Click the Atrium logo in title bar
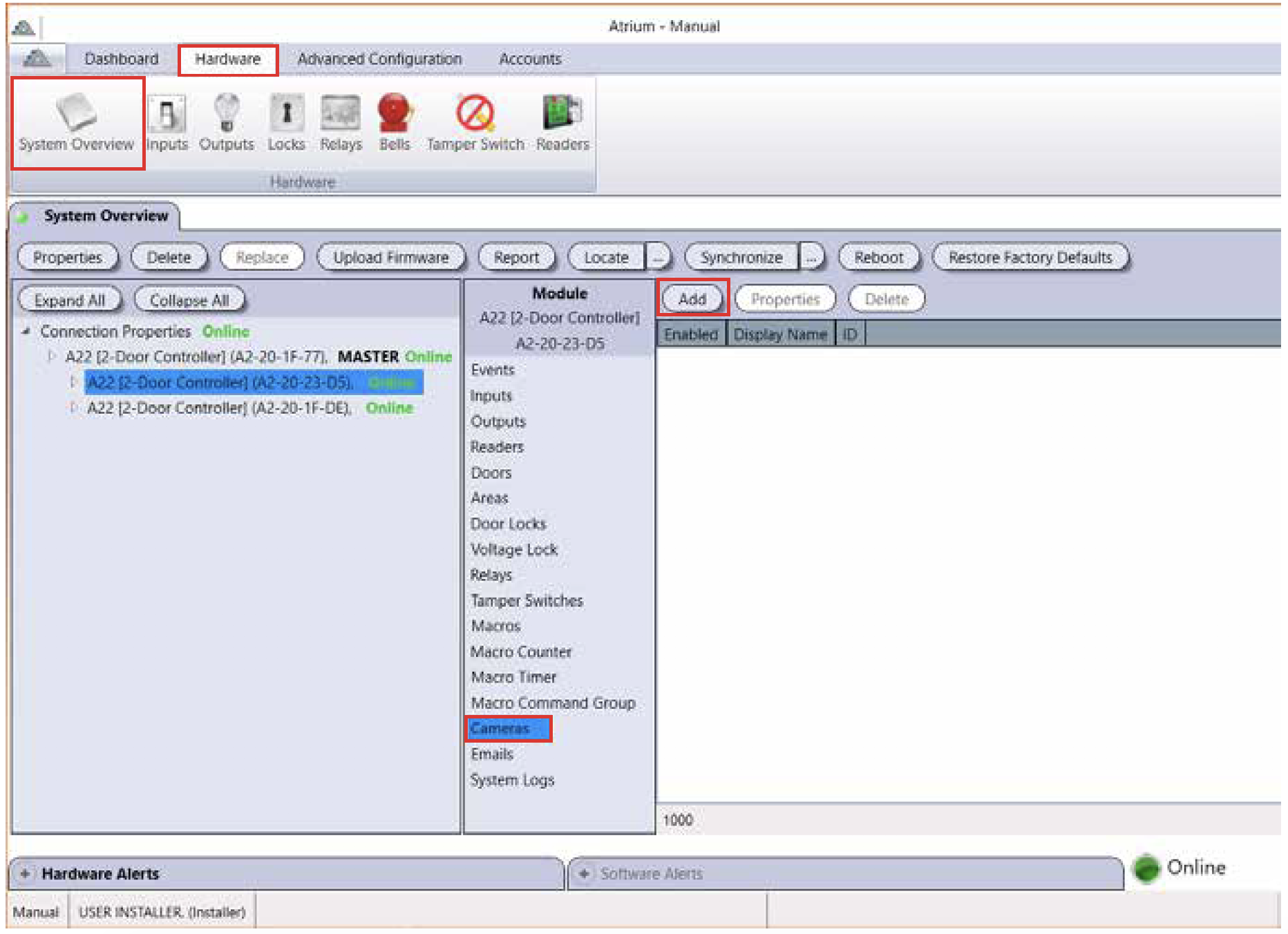Image resolution: width=1288 pixels, height=934 pixels. (23, 27)
